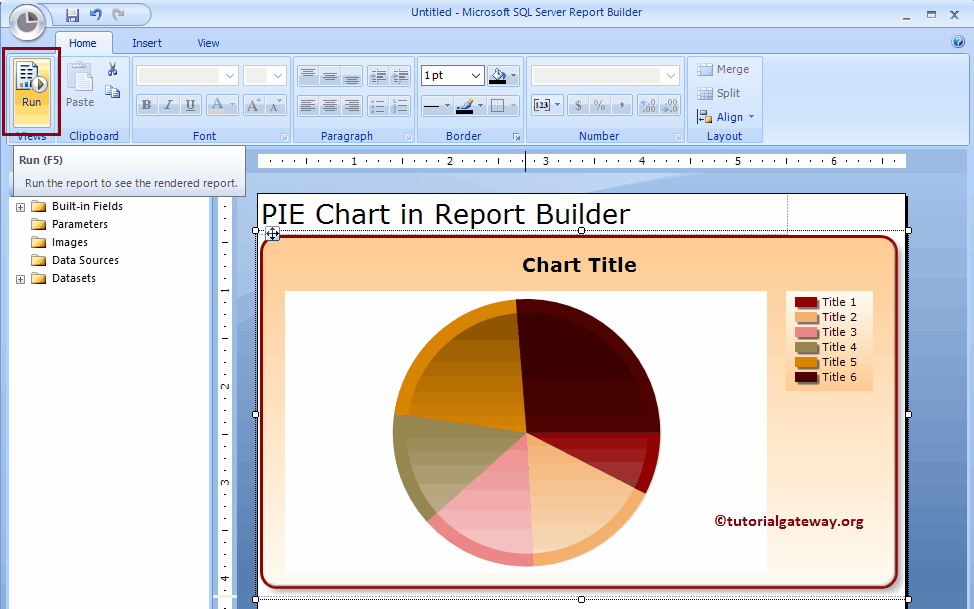Switch to the Home ribbon tab
This screenshot has width=974, height=609.
coord(83,43)
